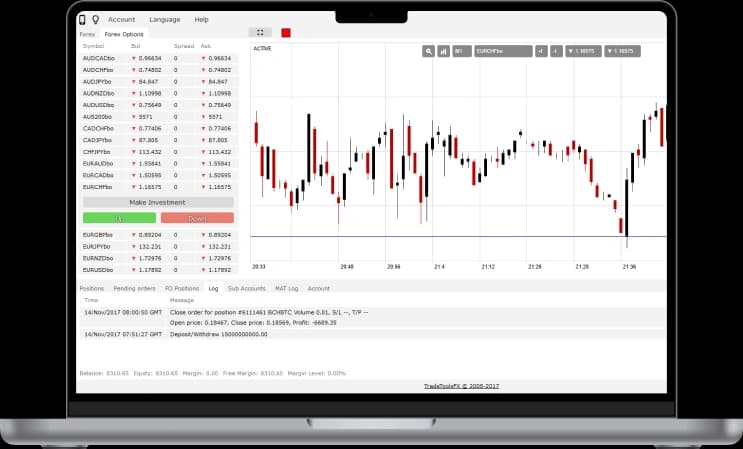This screenshot has height=449, width=743.
Task: Click the grid layout icon above chart
Action: [x=260, y=33]
